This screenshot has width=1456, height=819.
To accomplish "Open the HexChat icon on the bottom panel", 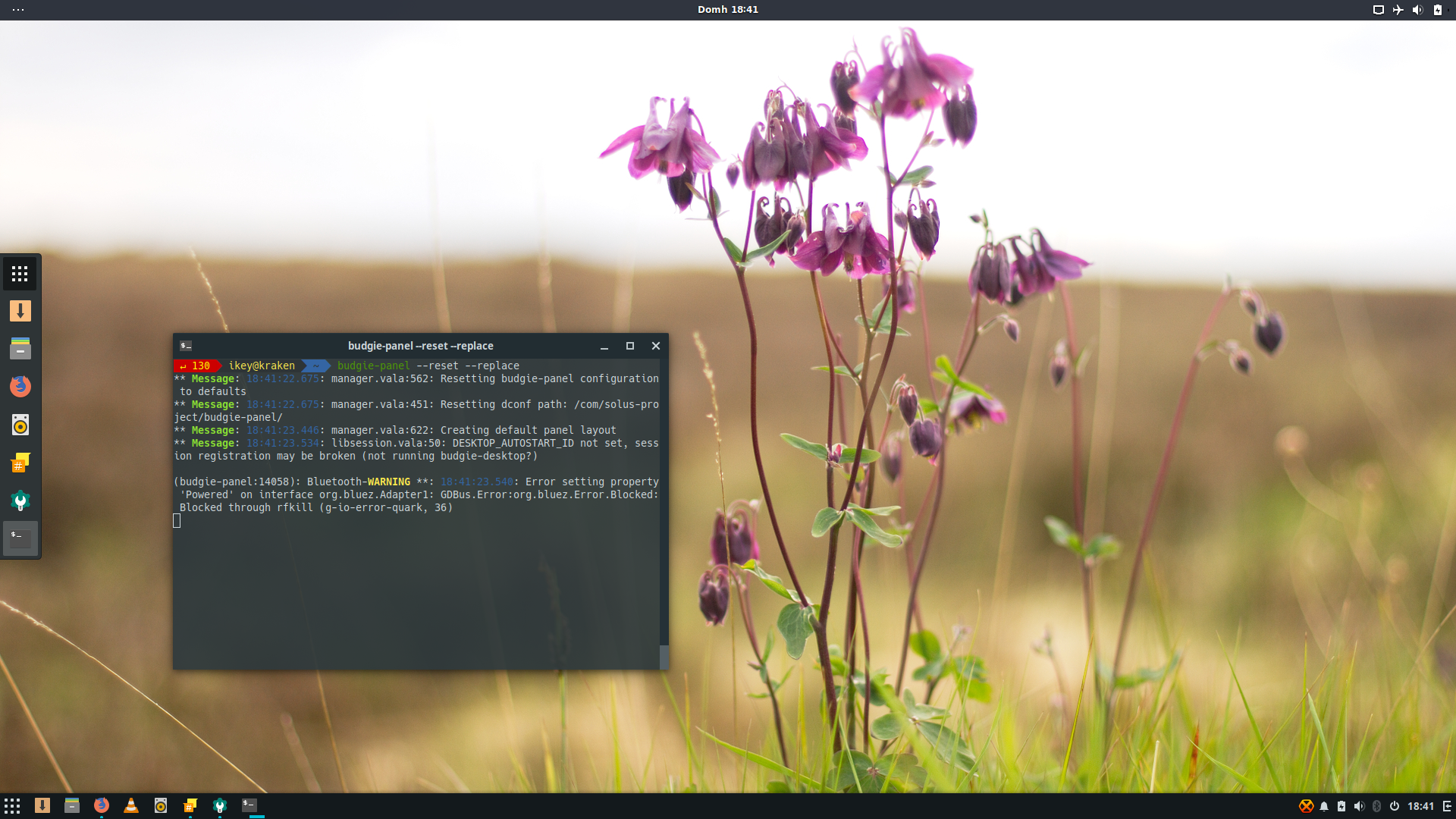I will click(x=190, y=805).
